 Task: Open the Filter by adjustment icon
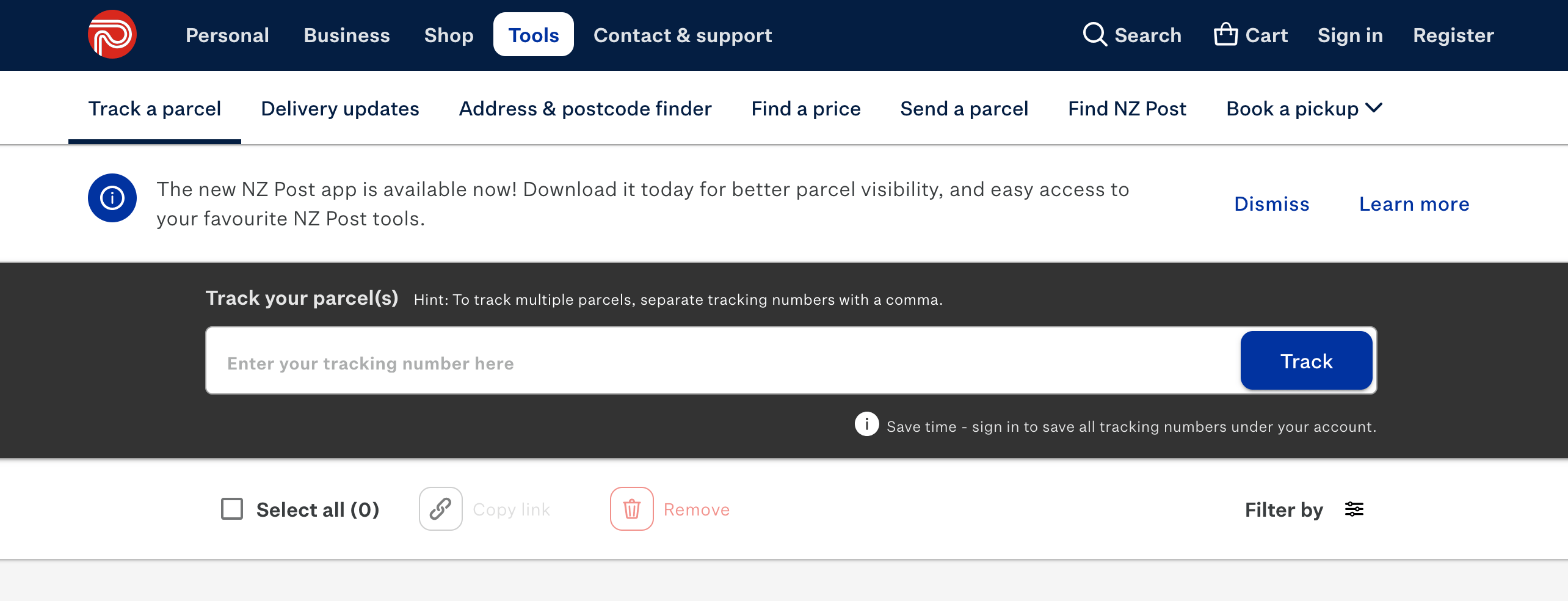click(x=1354, y=509)
